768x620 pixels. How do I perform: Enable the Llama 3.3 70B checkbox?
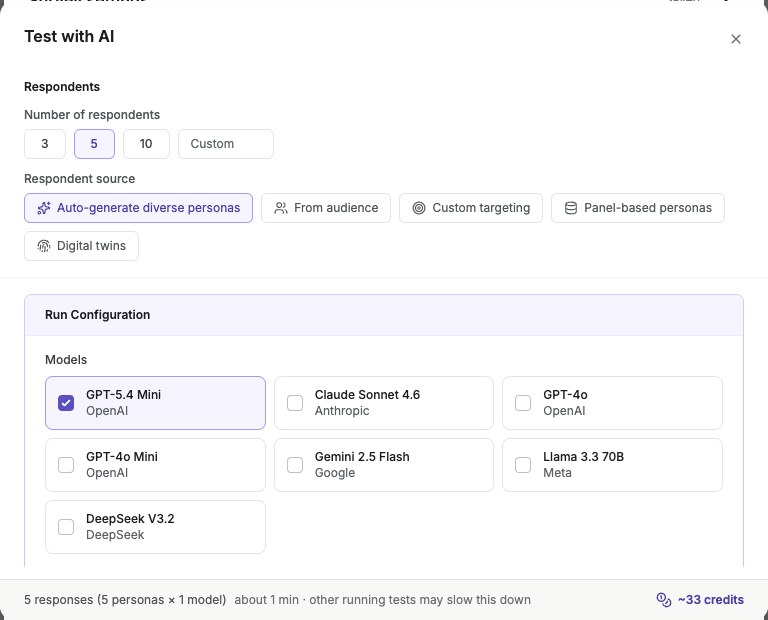point(523,465)
